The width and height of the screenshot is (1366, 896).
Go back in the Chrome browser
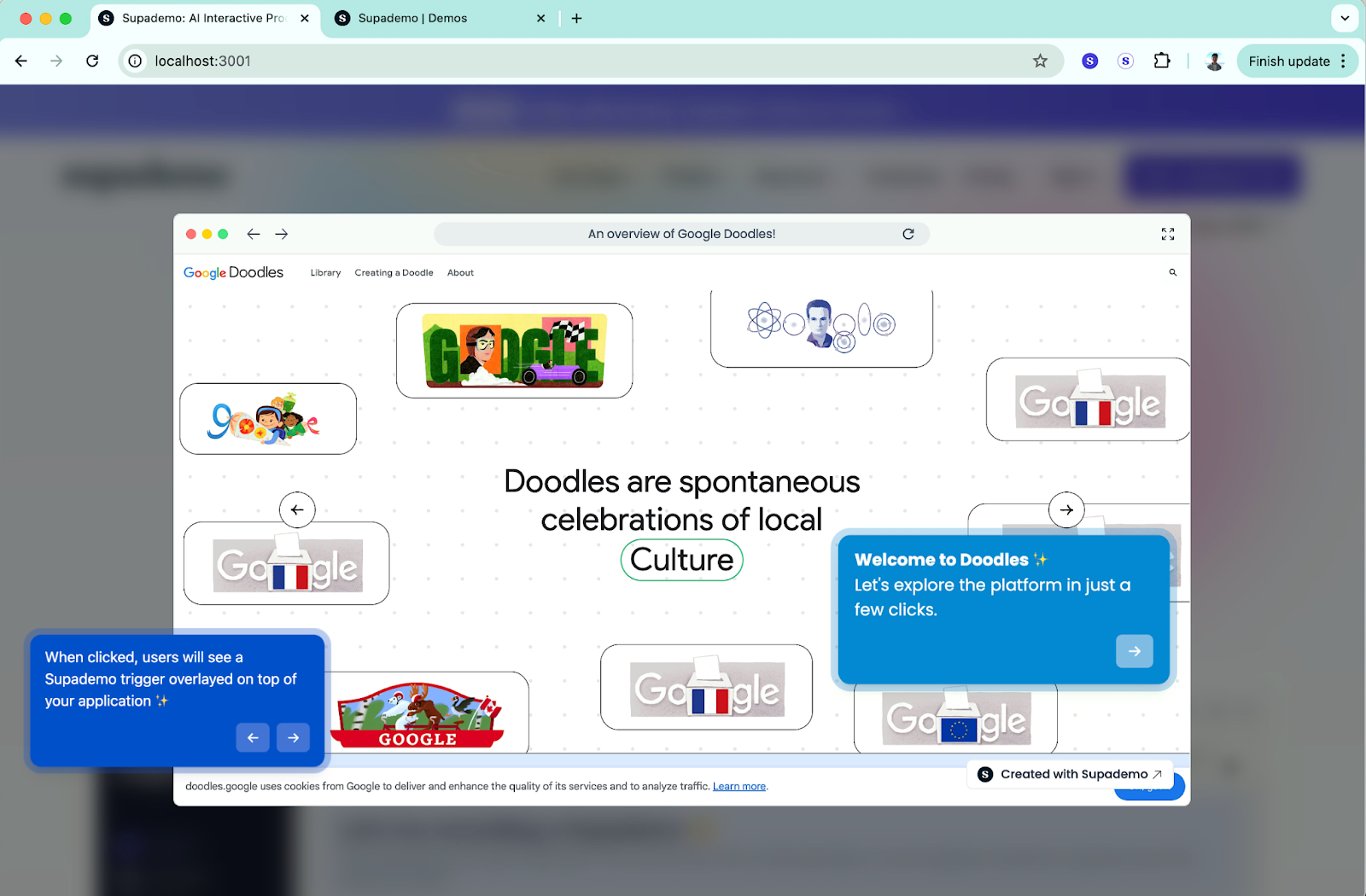[x=21, y=61]
